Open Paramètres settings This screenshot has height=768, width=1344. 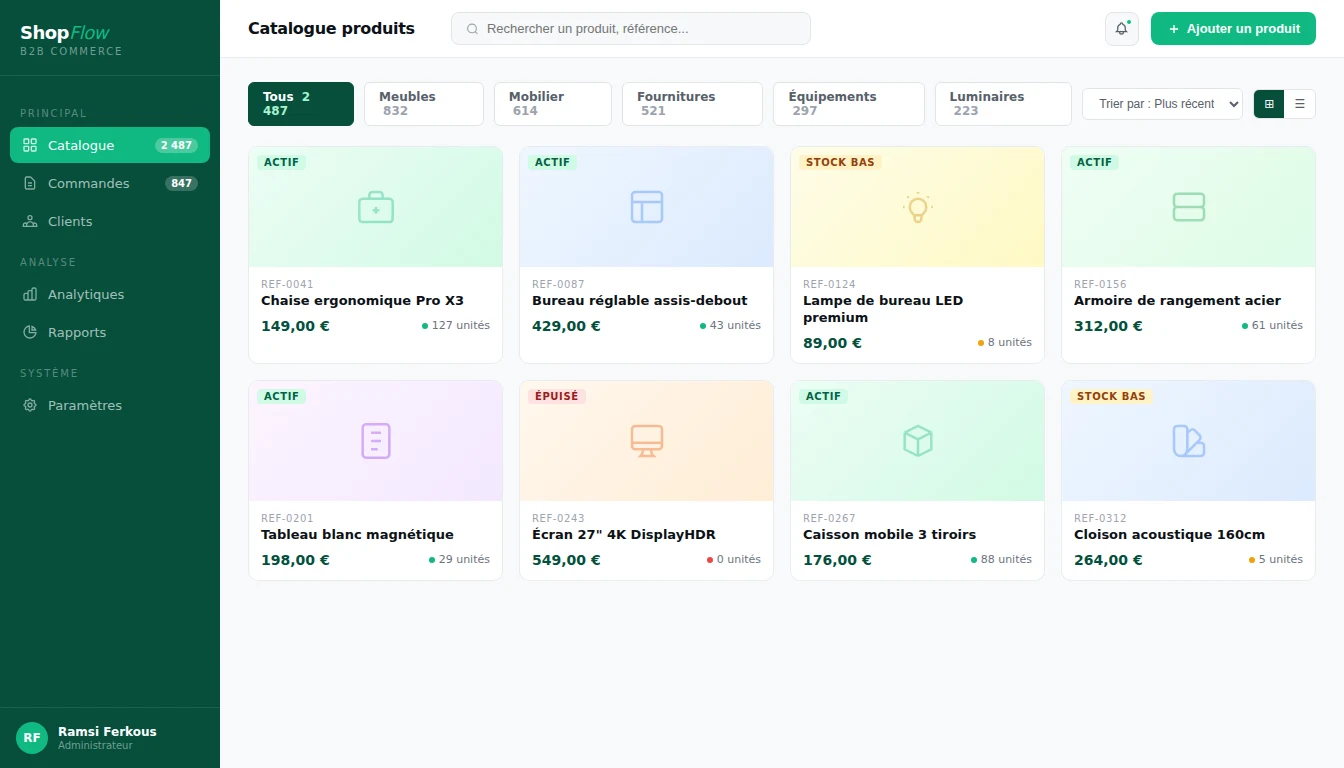pyautogui.click(x=110, y=405)
